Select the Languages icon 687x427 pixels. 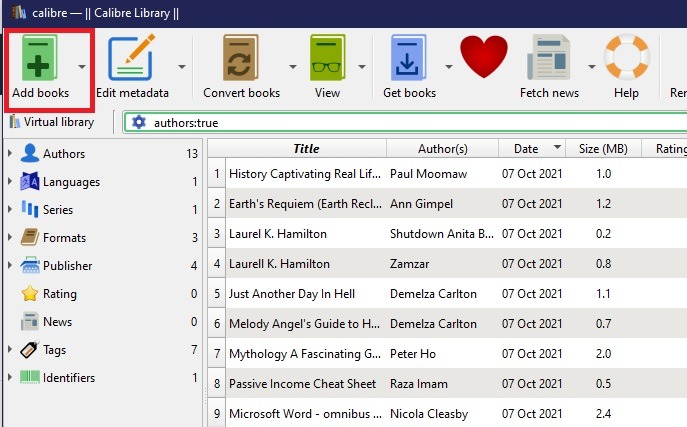pyautogui.click(x=30, y=181)
